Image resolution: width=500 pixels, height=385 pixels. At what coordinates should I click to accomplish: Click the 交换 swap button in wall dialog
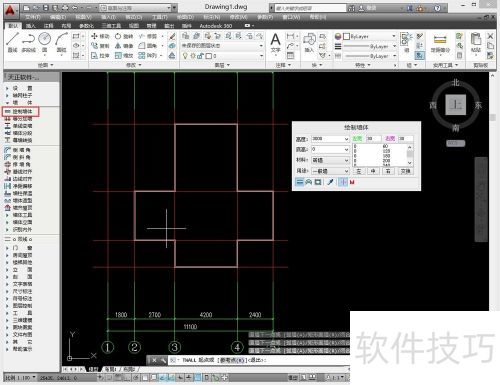[x=405, y=171]
